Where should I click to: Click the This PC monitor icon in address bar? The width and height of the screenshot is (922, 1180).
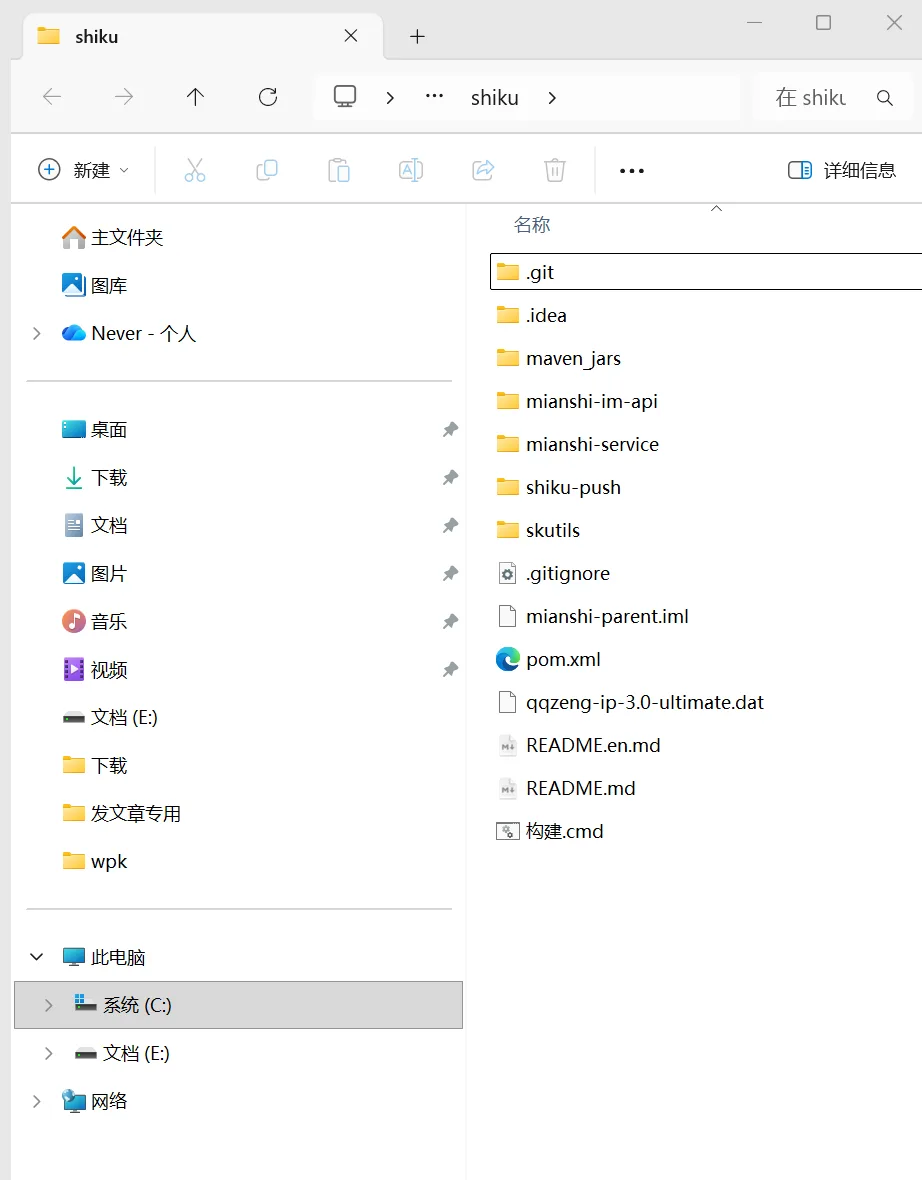point(345,96)
